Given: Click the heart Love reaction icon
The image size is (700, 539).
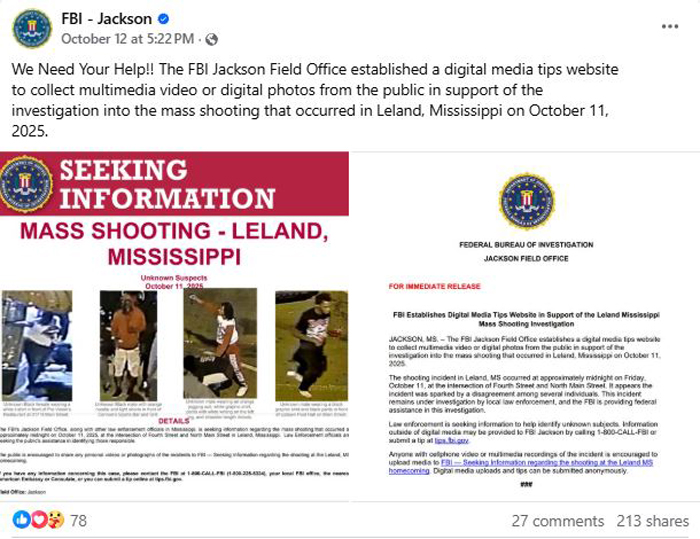Looking at the screenshot, I should [x=39, y=520].
